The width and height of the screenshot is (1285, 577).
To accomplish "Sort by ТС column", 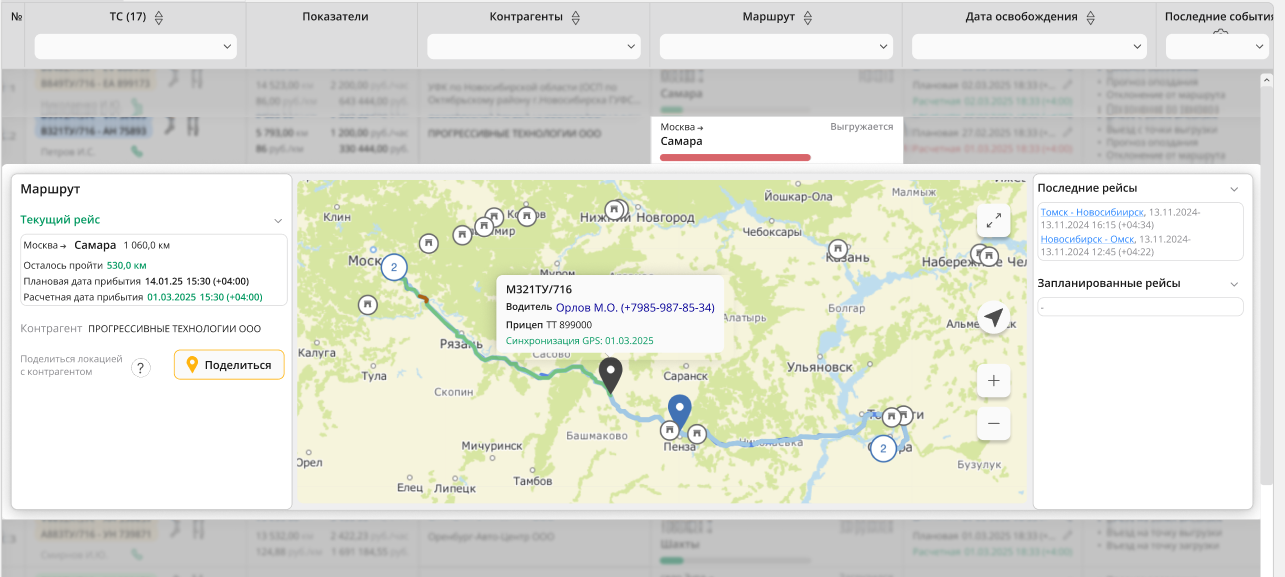I will 159,17.
